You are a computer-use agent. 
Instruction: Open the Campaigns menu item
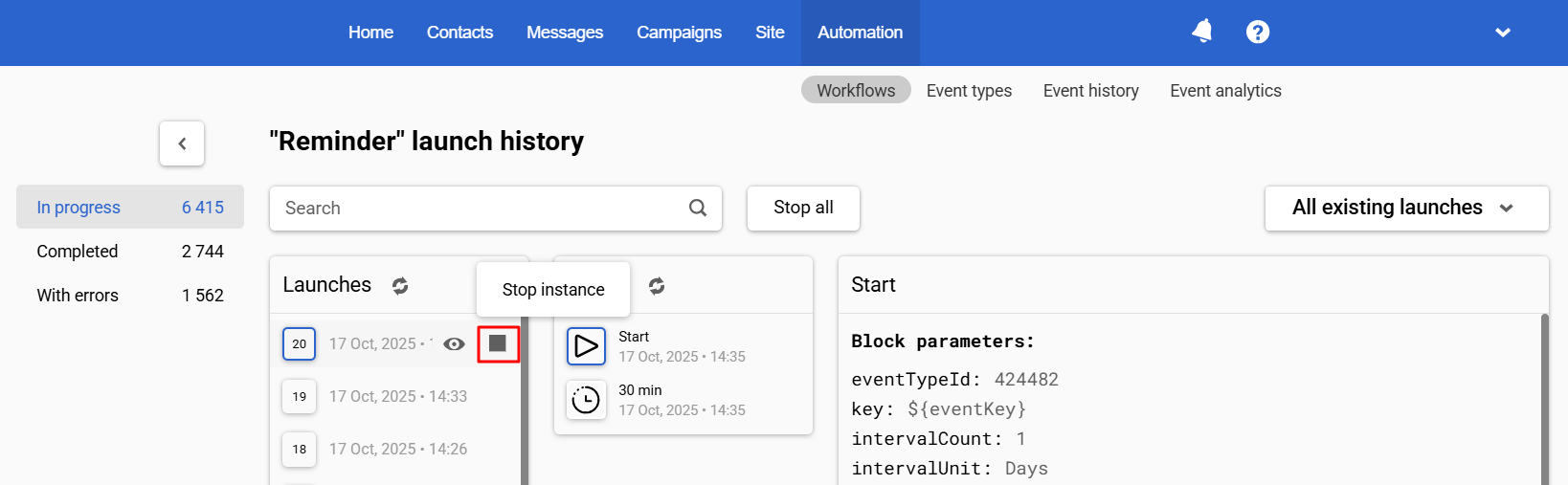(680, 33)
